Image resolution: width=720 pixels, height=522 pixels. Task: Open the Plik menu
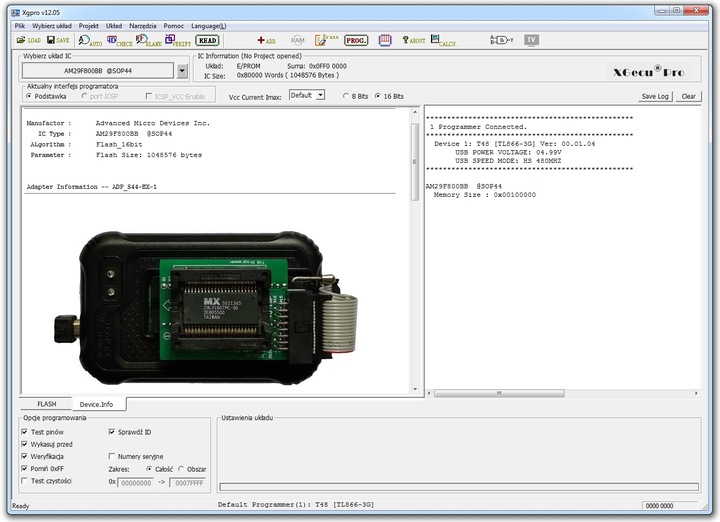[x=20, y=26]
